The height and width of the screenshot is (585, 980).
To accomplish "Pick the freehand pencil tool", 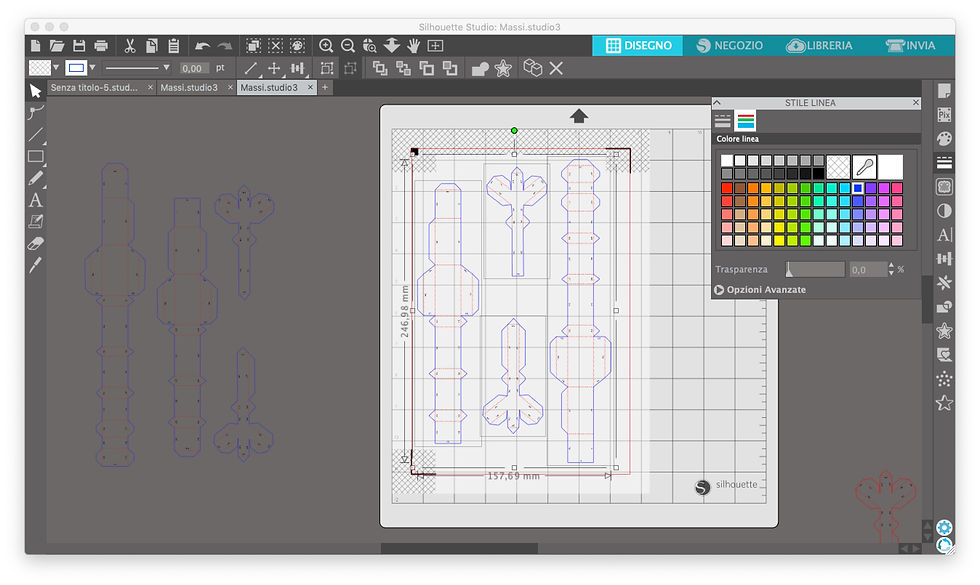I will click(36, 178).
